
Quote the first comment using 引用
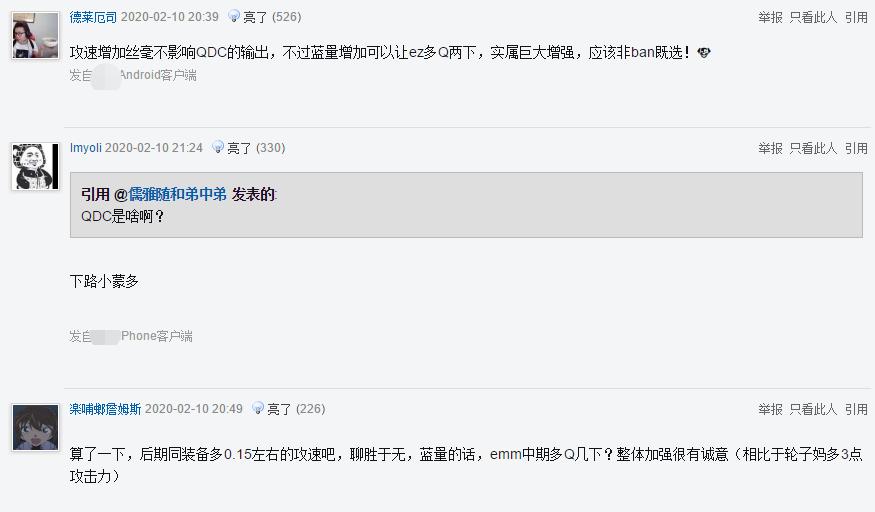point(856,17)
